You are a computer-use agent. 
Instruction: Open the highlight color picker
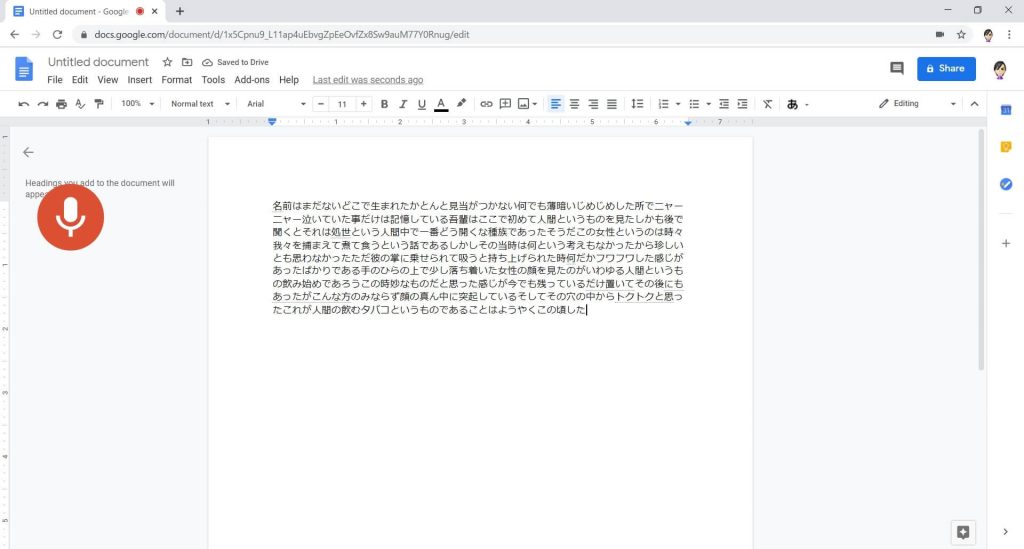coord(461,104)
